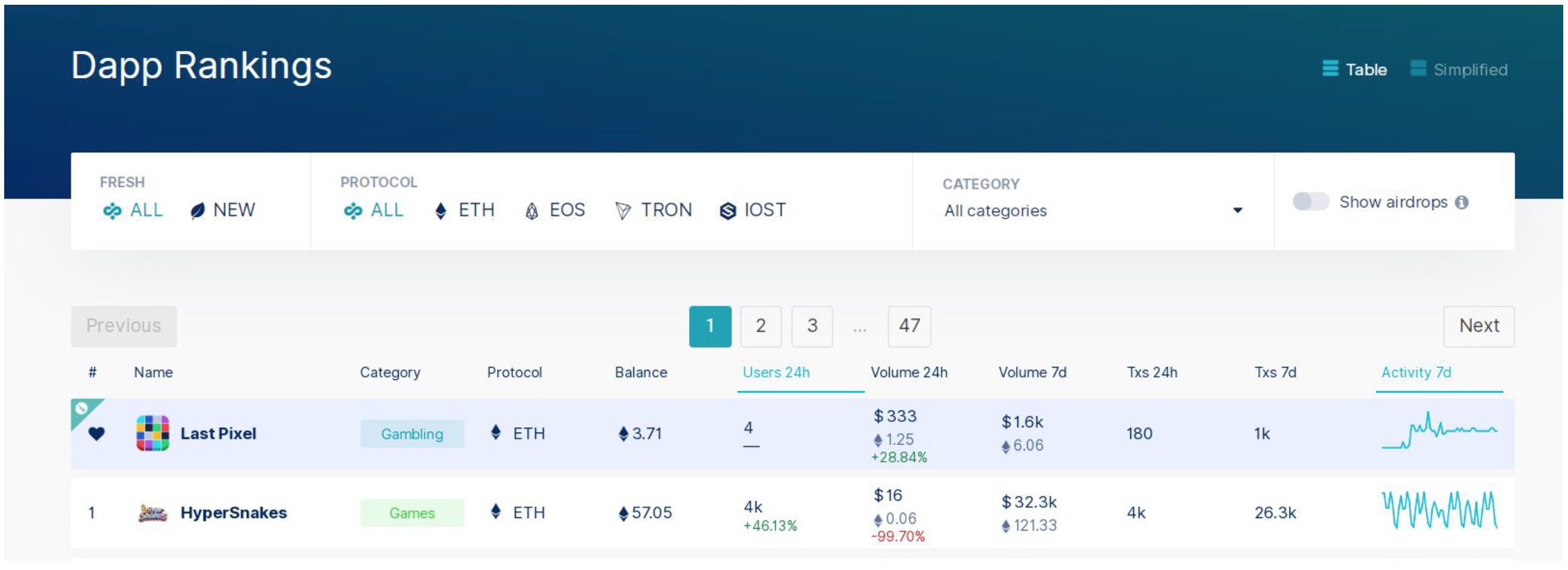The image size is (1568, 570).
Task: Click the leaf icon next to NEW
Action: pos(198,211)
